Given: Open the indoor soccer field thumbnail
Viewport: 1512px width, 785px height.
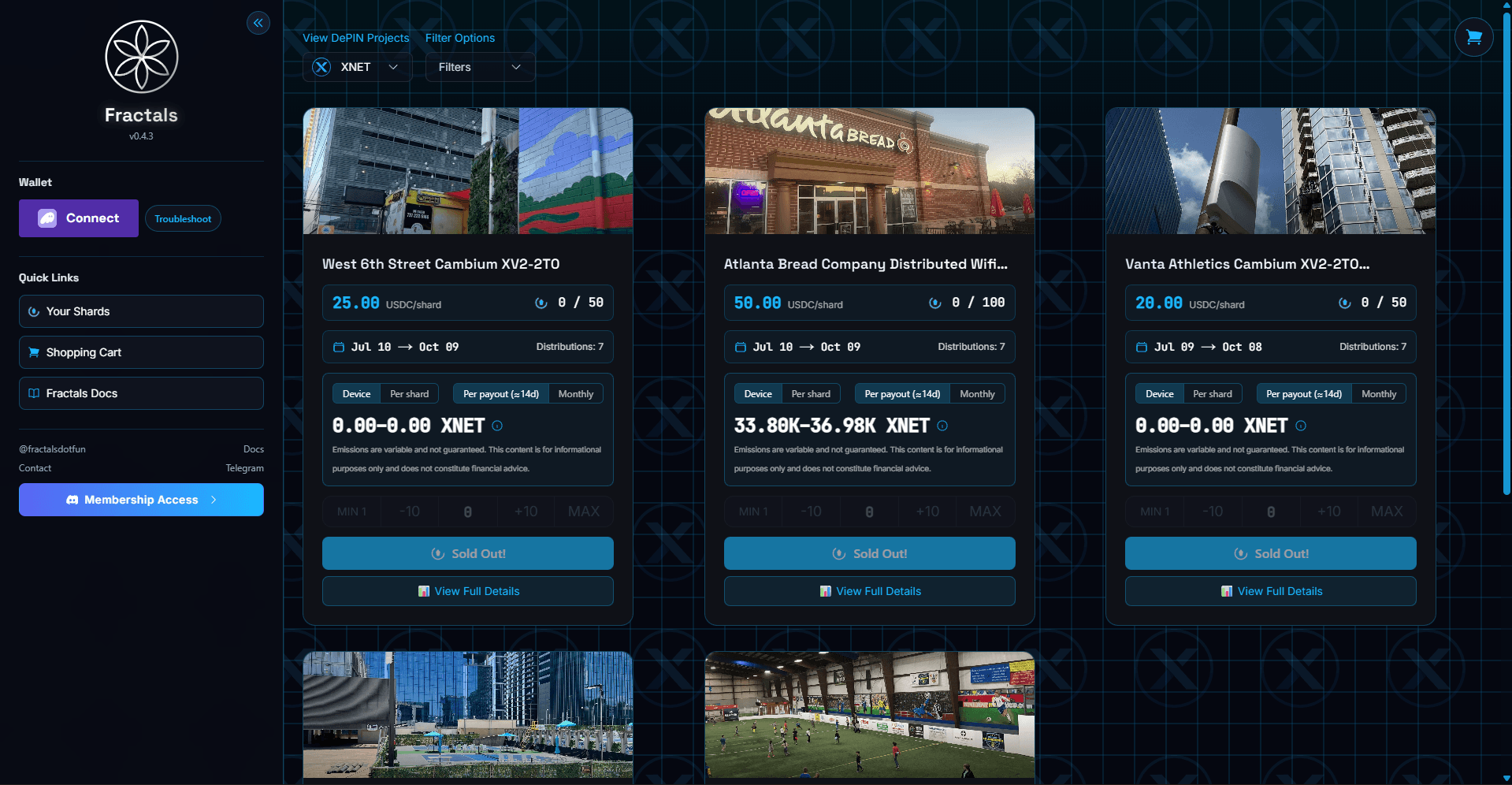Looking at the screenshot, I should click(x=870, y=715).
